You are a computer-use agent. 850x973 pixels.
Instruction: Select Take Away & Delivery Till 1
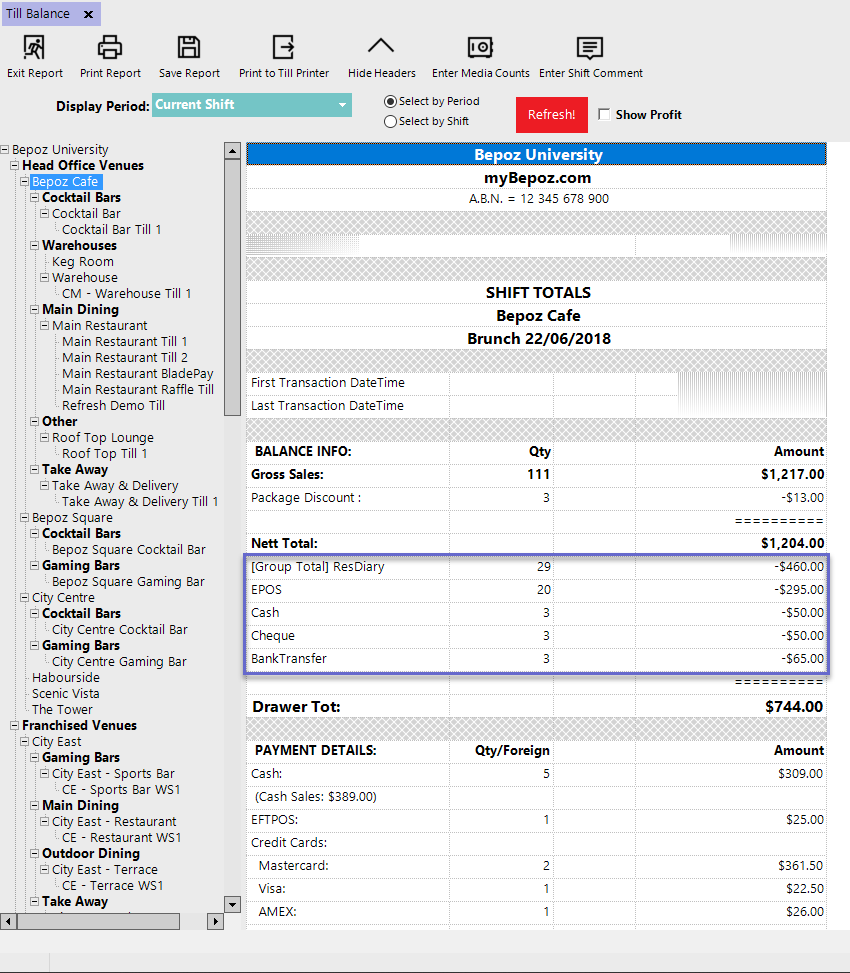point(140,502)
